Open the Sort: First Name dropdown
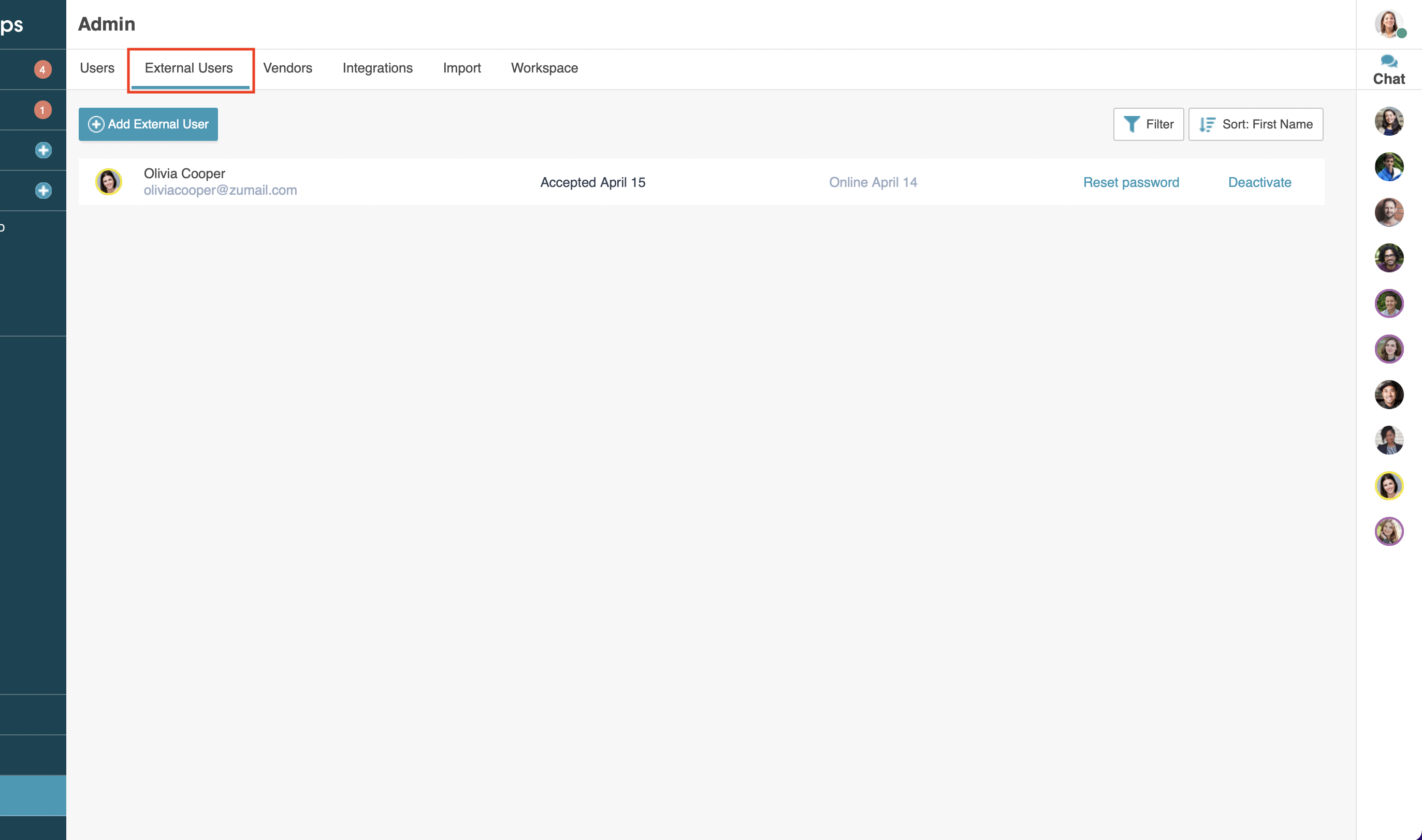 1255,124
